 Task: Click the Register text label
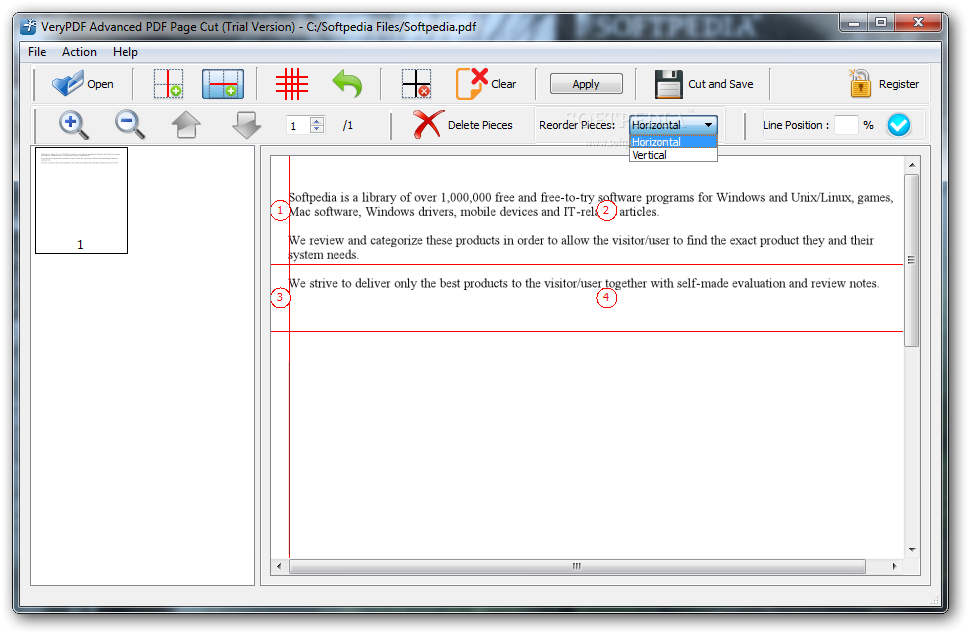[x=899, y=84]
